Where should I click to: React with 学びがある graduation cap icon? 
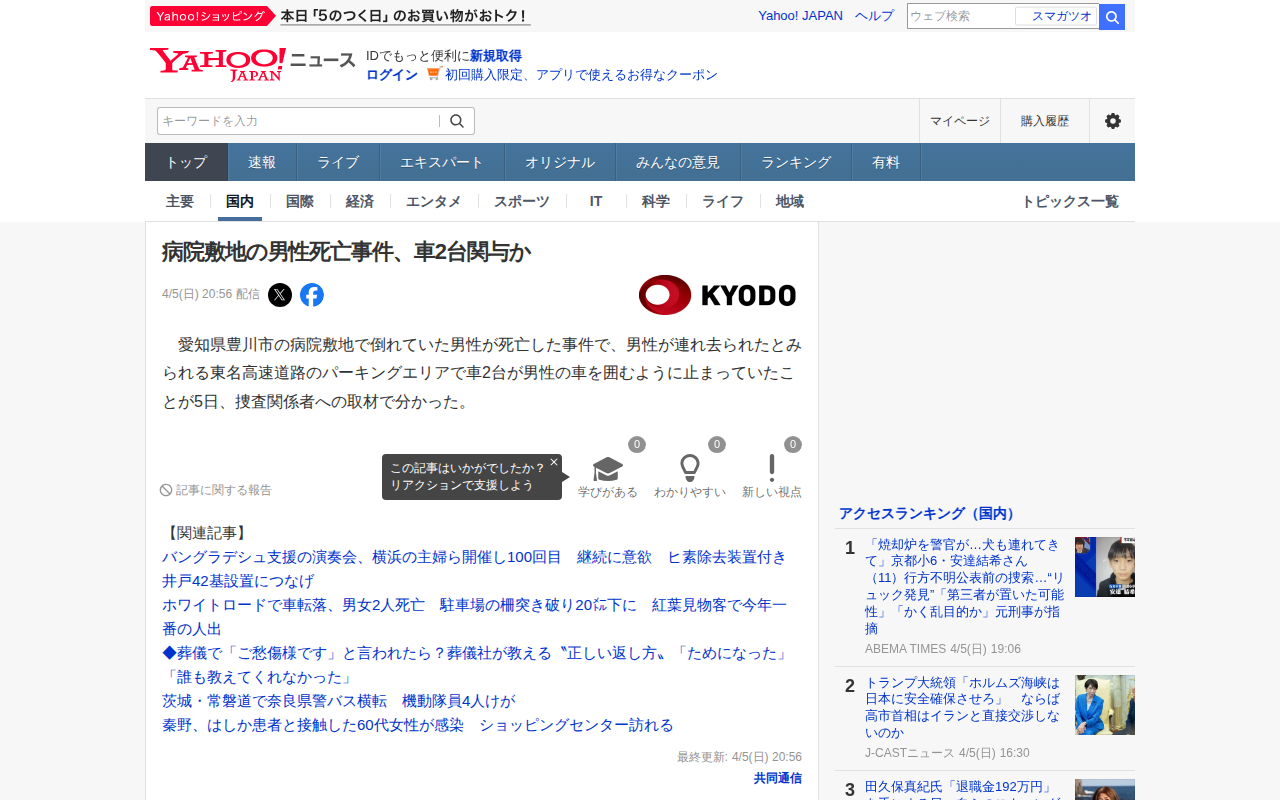[608, 469]
